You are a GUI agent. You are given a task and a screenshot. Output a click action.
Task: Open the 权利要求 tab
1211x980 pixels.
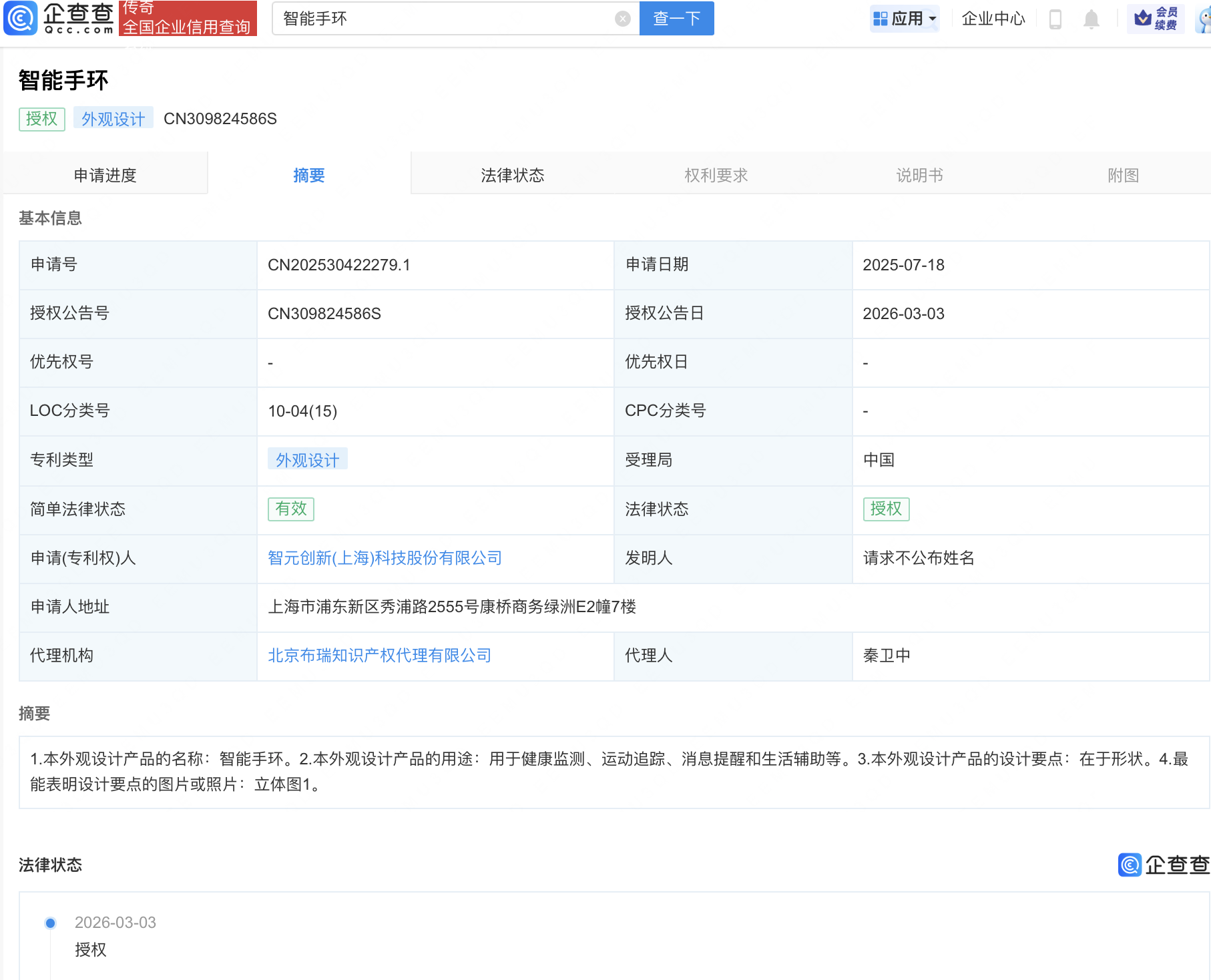coord(716,175)
